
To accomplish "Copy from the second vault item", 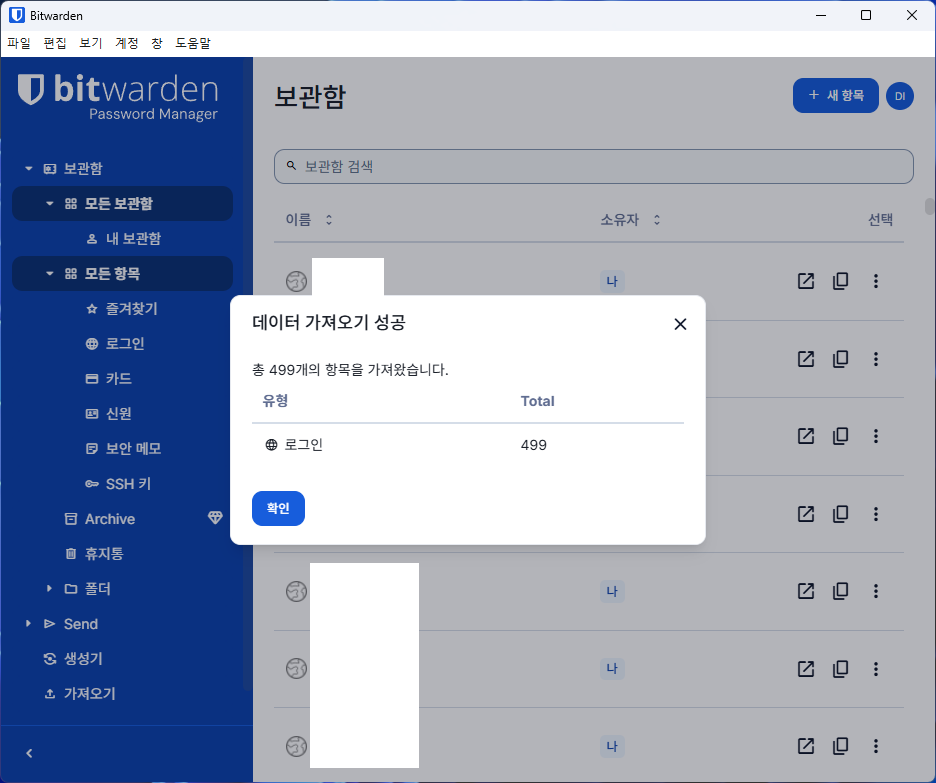I will (840, 359).
